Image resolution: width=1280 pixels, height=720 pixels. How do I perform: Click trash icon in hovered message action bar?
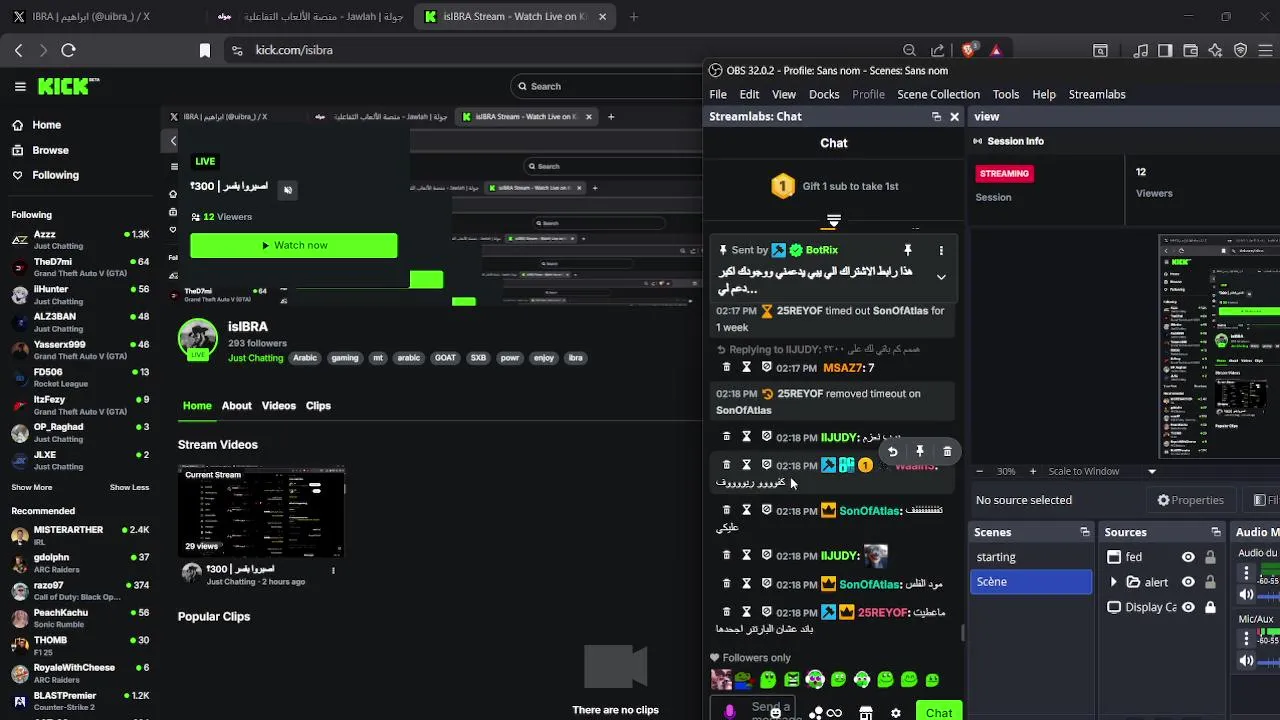(x=947, y=451)
